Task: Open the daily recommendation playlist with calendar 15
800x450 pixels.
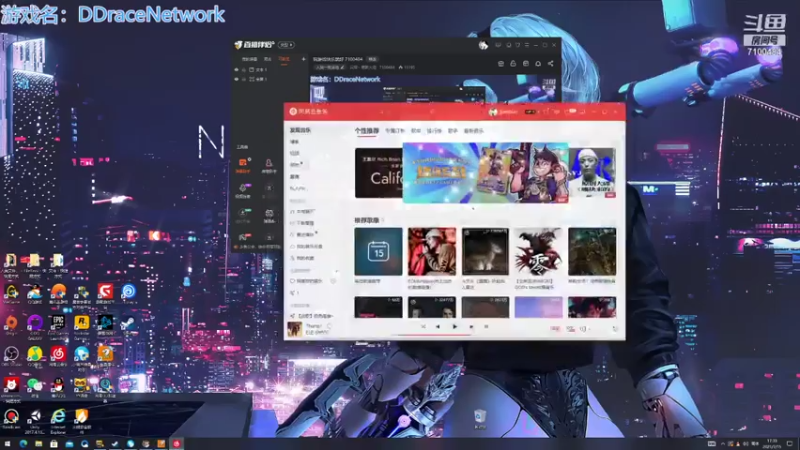Action: (378, 252)
